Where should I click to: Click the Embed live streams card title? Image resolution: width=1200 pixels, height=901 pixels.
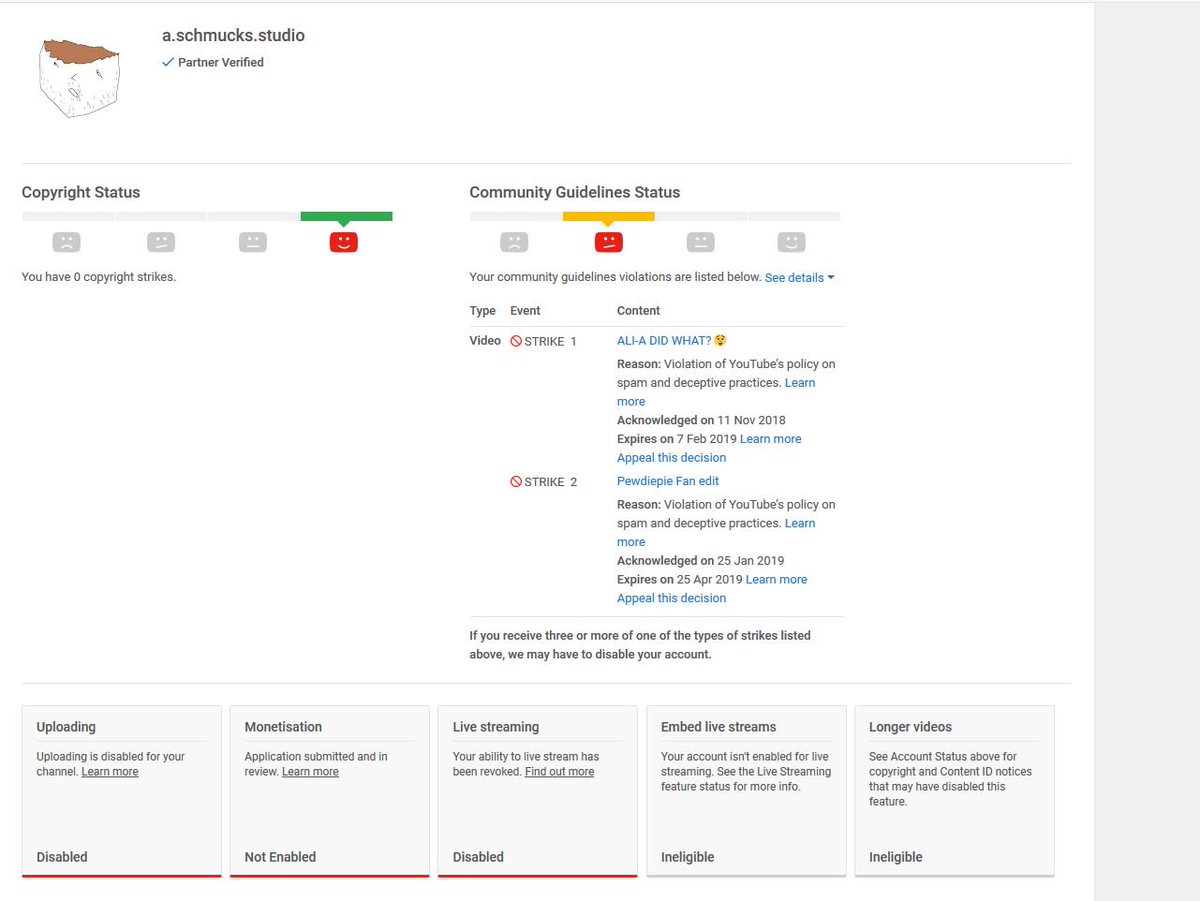pyautogui.click(x=719, y=727)
